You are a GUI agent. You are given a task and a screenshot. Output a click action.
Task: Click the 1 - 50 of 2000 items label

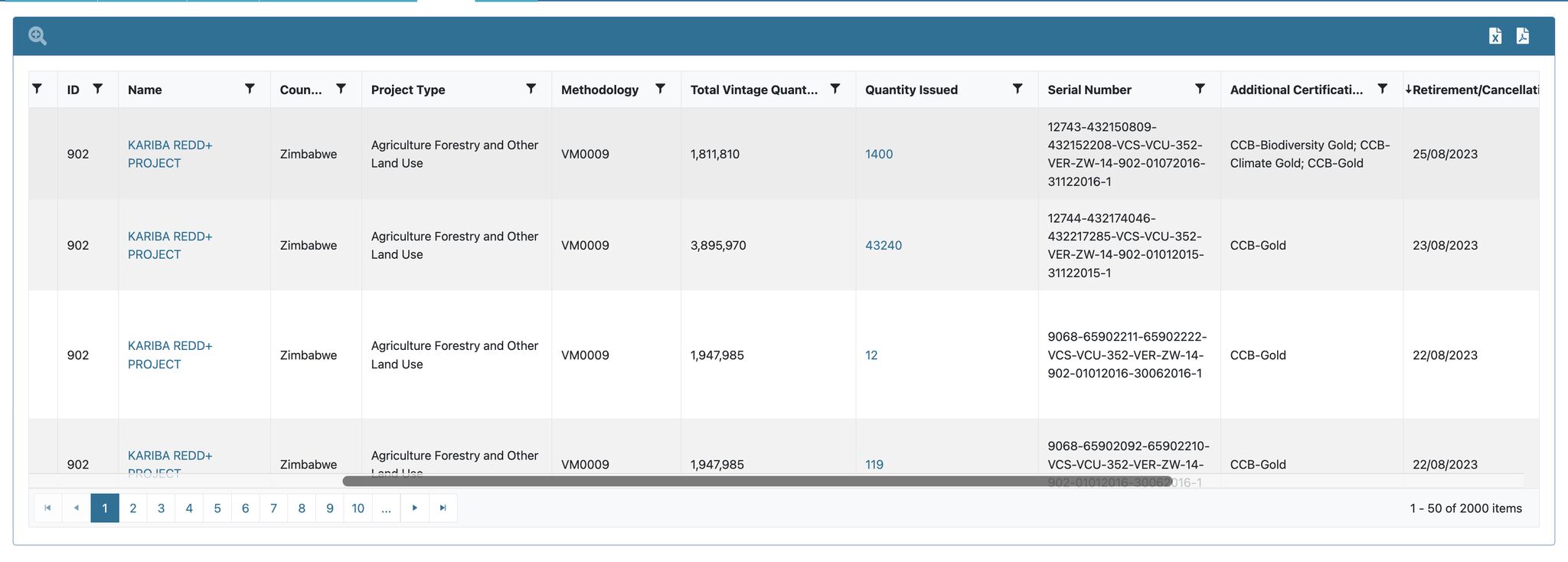pos(1466,508)
